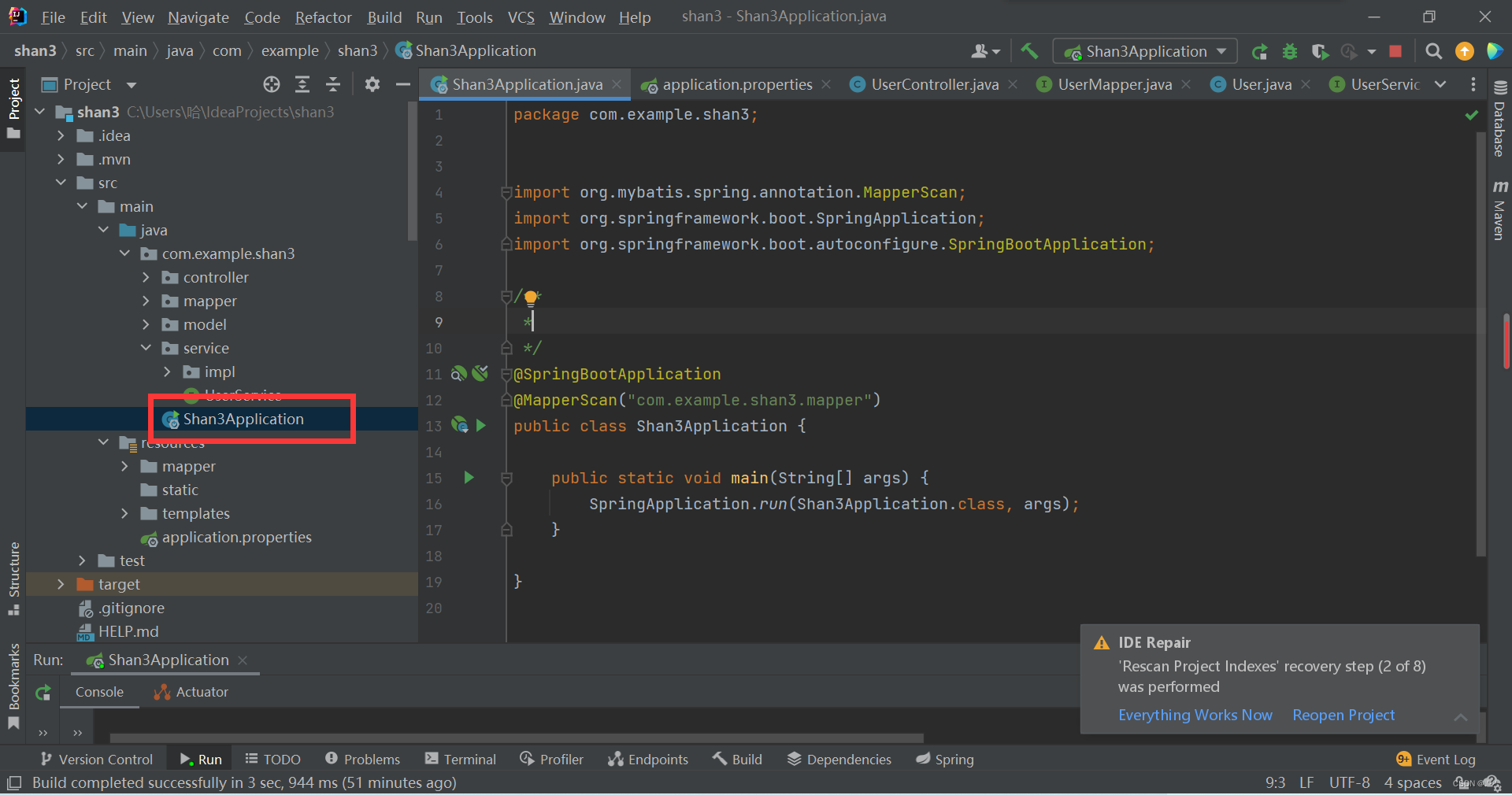This screenshot has height=795, width=1512.
Task: Click the intention lightbulb in editor
Action: click(531, 298)
